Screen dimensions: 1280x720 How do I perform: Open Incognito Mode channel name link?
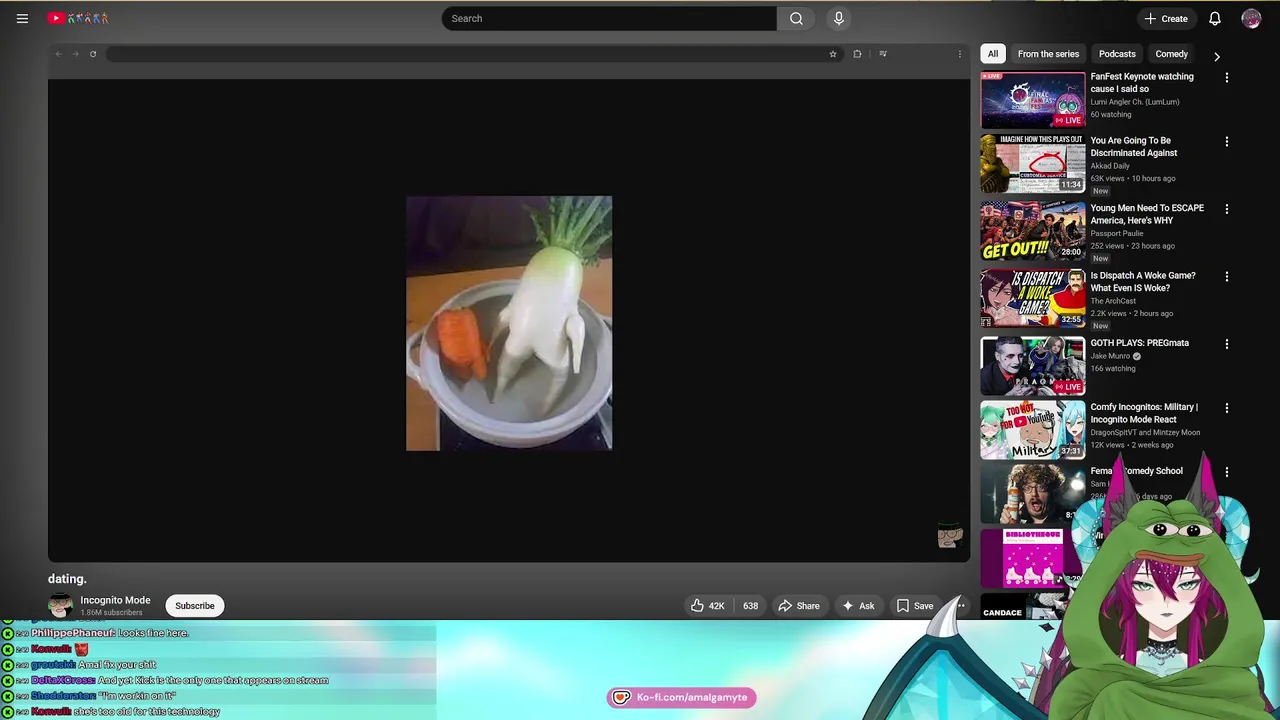[115, 600]
